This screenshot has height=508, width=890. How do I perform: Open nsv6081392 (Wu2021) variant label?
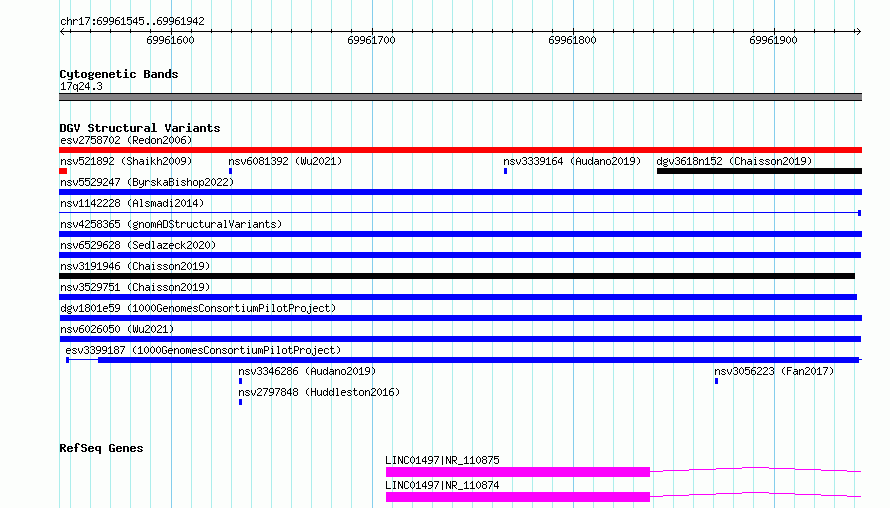pyautogui.click(x=285, y=161)
